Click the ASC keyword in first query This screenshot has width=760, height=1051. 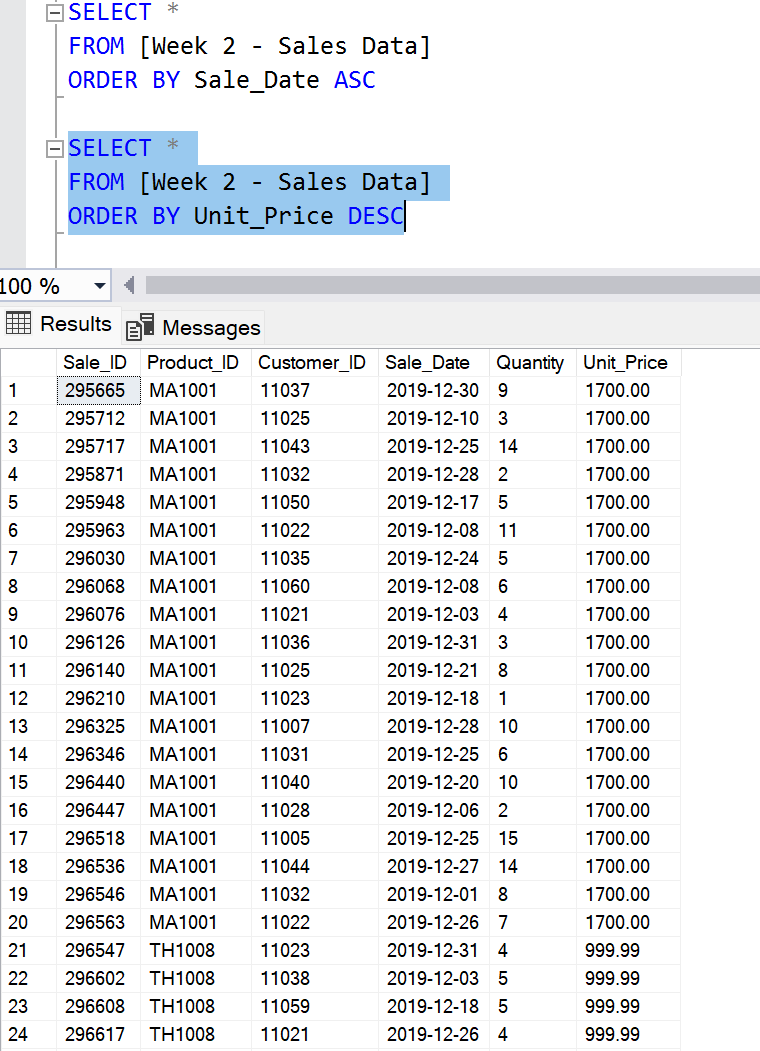[355, 80]
